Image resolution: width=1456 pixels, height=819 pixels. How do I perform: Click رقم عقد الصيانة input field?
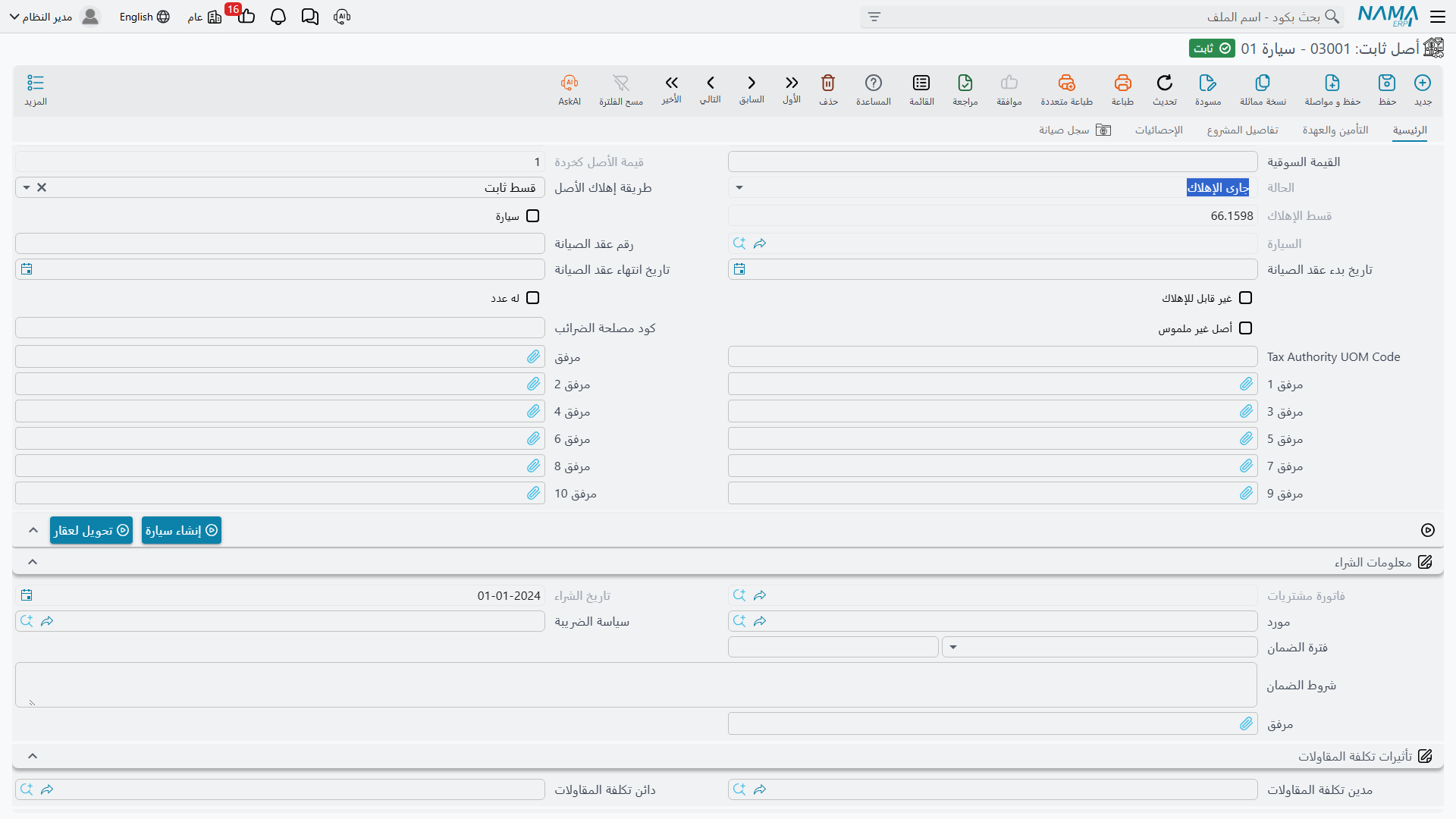pyautogui.click(x=280, y=243)
